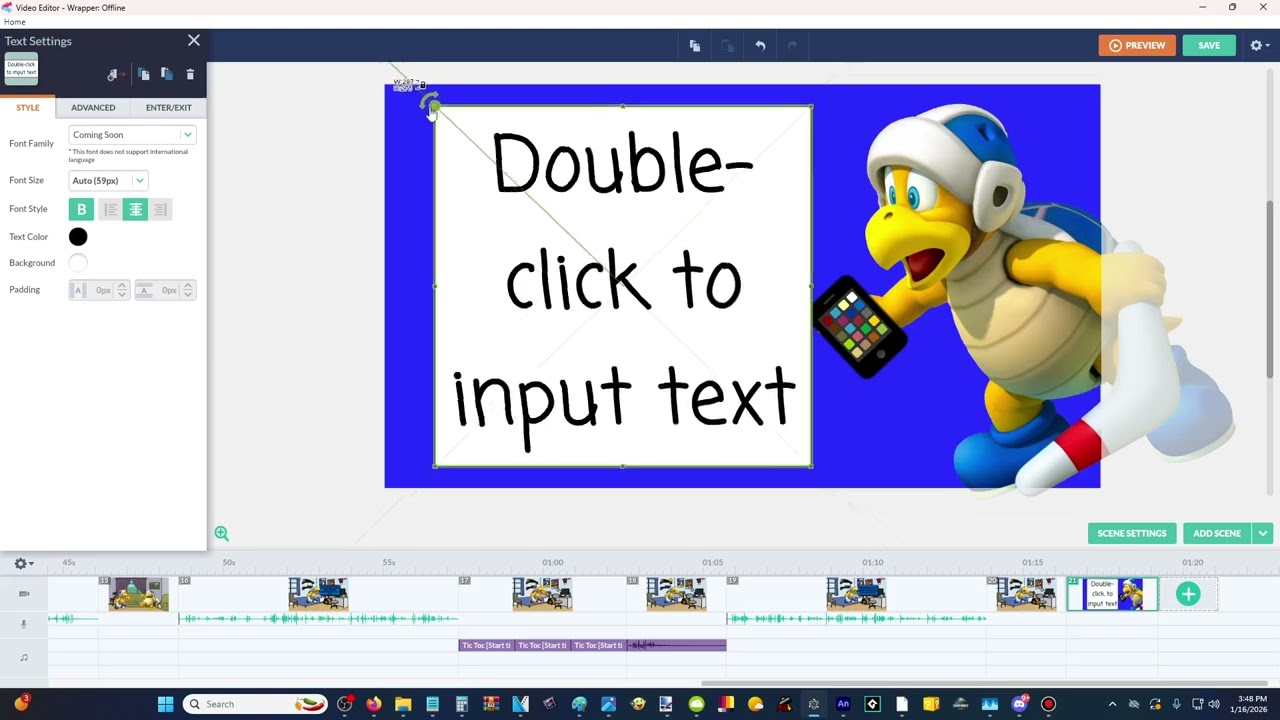The width and height of the screenshot is (1280, 720).
Task: Select scene 21 thumbnail with text
Action: point(1113,594)
